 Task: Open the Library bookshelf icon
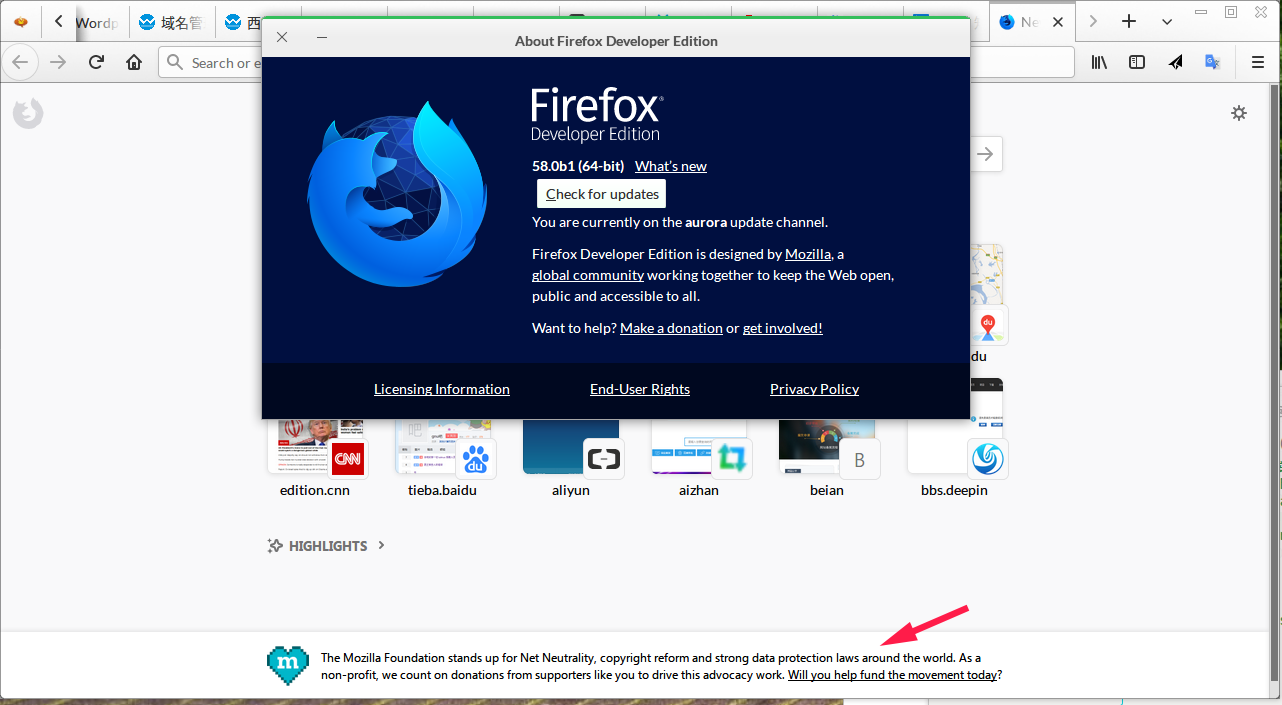pos(1099,62)
